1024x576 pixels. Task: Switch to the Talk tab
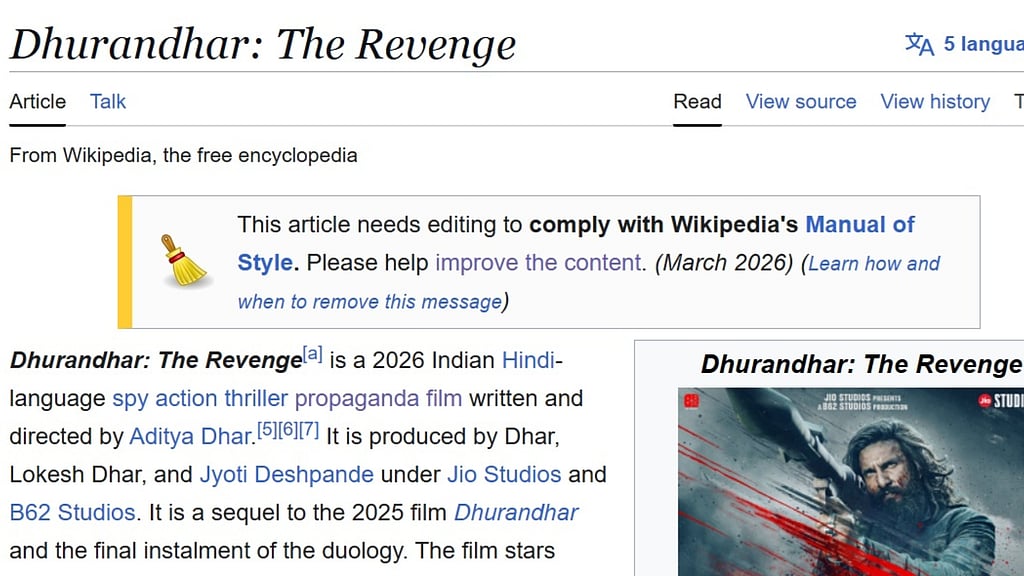(x=108, y=101)
